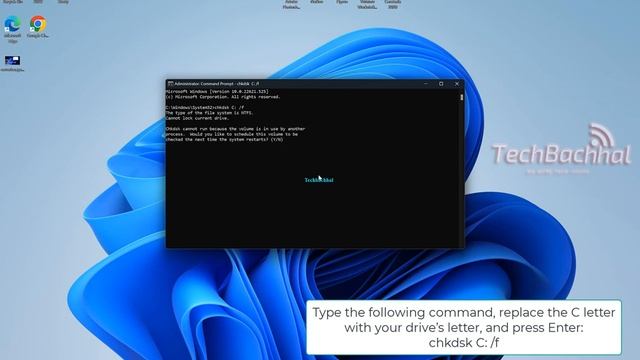Image resolution: width=640 pixels, height=360 pixels.
Task: Click the title text 'Administrator: Command Prompt - chkdsk C: /f'
Action: [217, 84]
